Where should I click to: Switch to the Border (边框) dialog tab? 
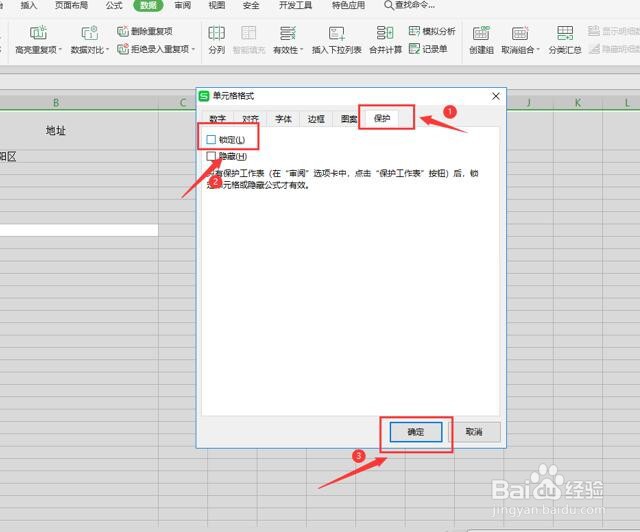pyautogui.click(x=316, y=119)
